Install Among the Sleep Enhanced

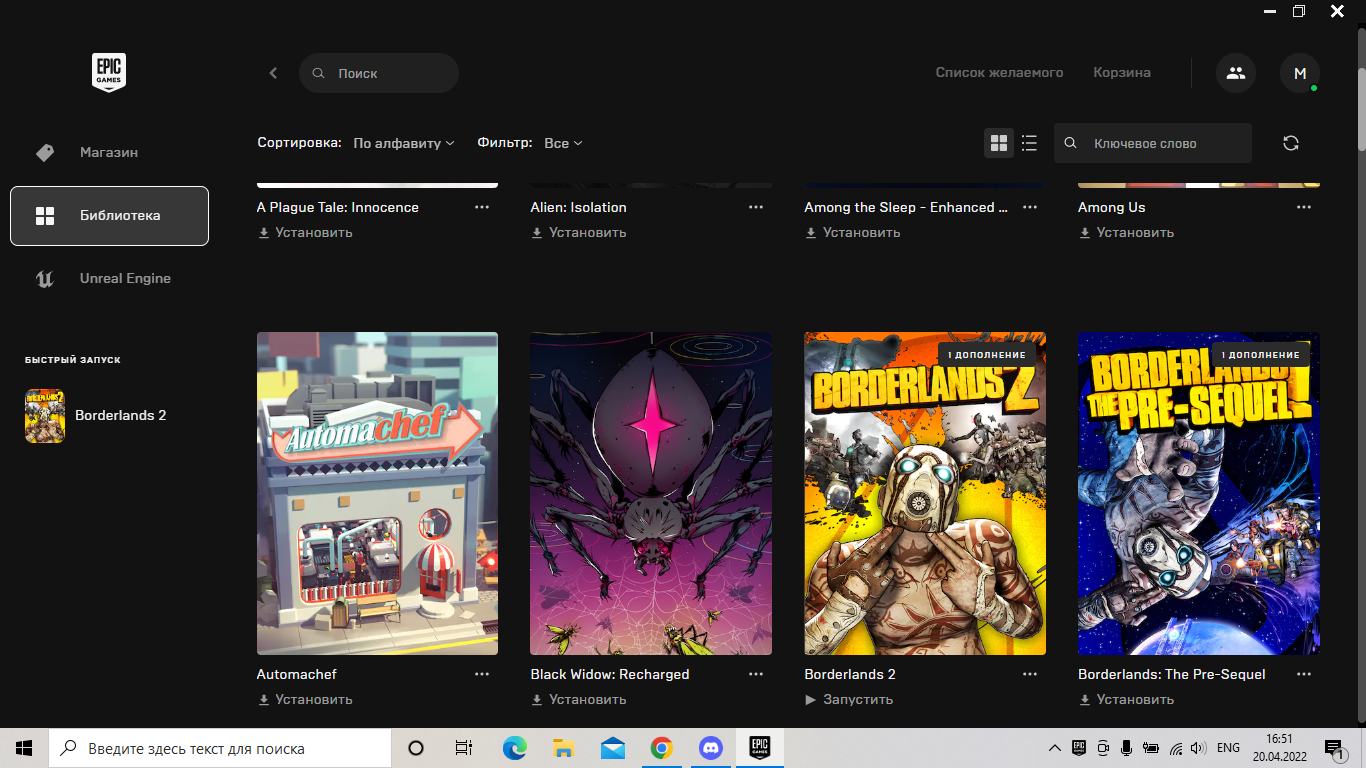click(x=853, y=232)
